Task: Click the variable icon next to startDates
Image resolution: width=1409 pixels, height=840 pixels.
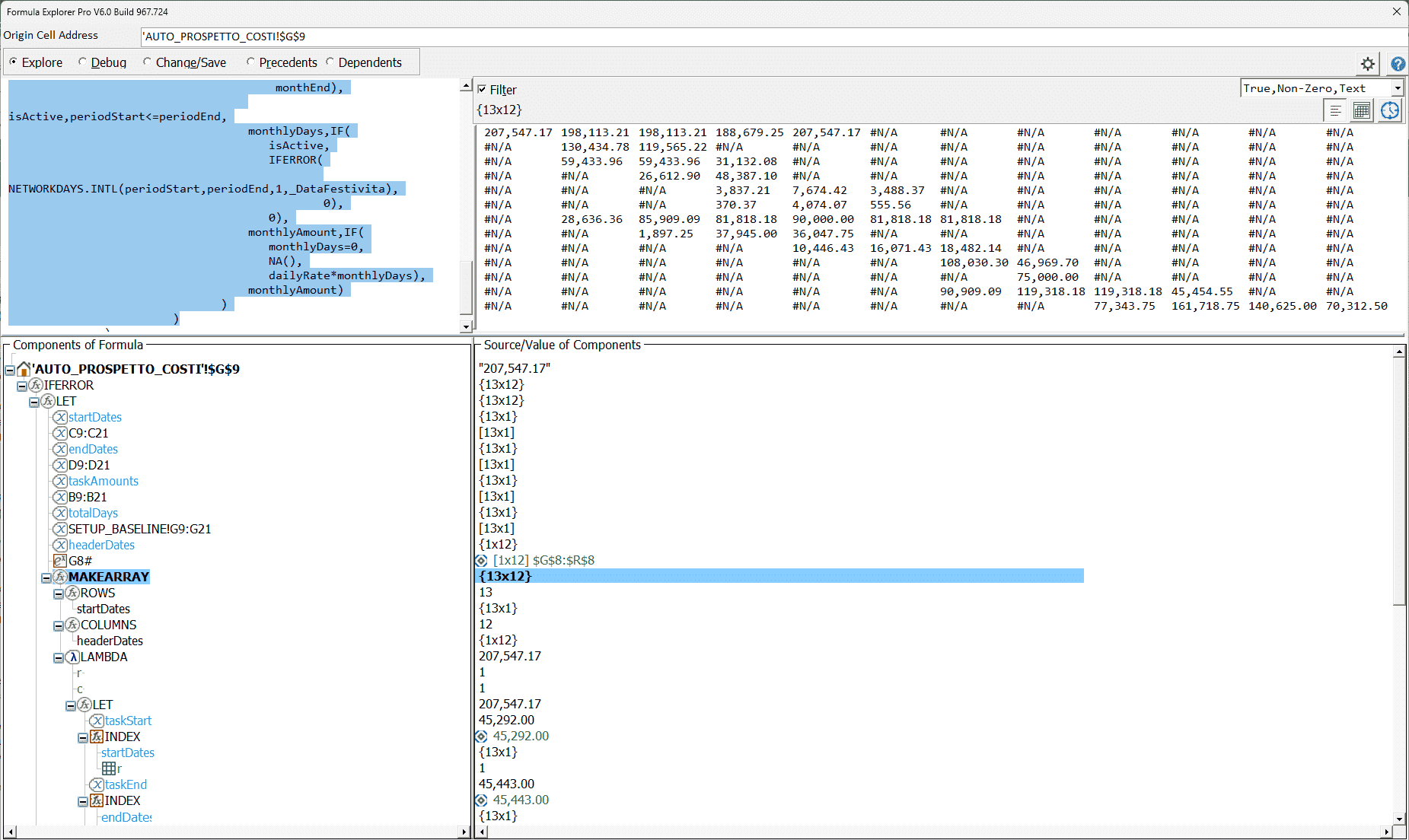Action: [x=60, y=417]
